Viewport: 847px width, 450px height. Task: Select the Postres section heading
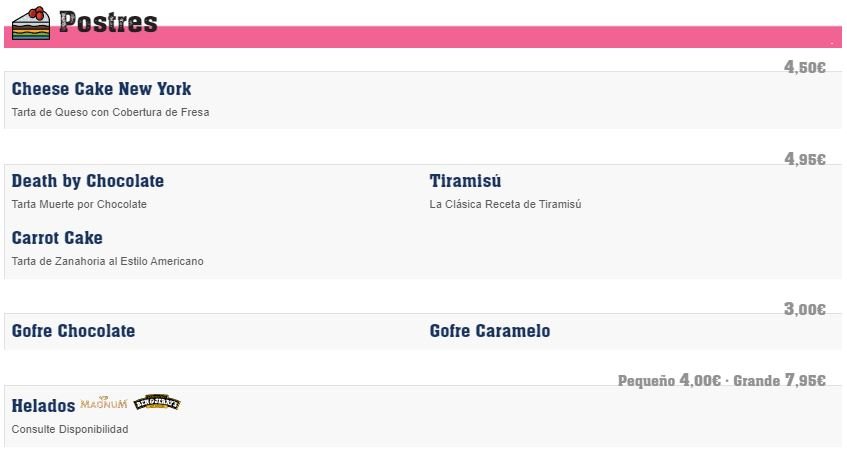click(108, 22)
